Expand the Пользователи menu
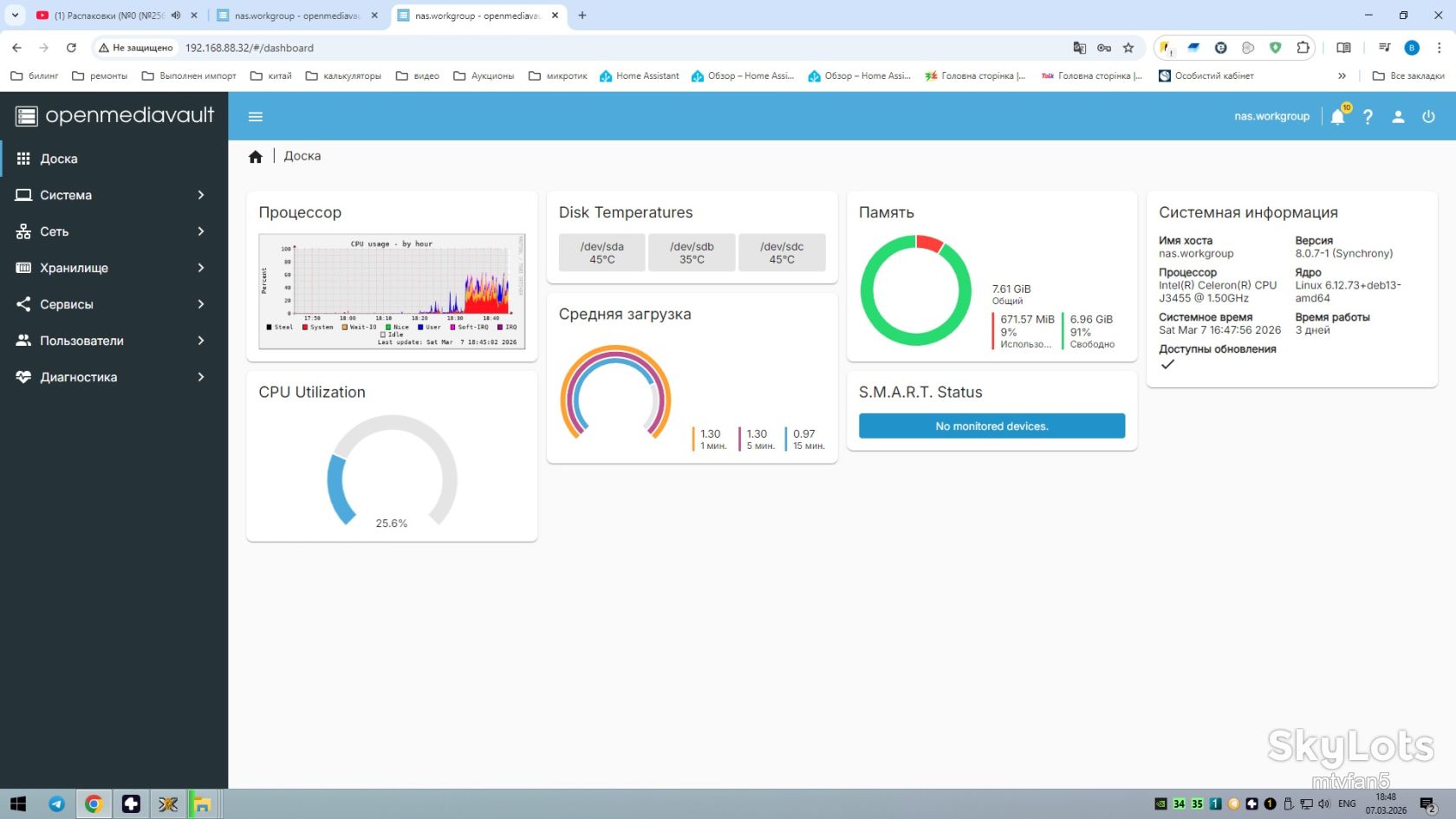Image resolution: width=1456 pixels, height=819 pixels. click(114, 341)
